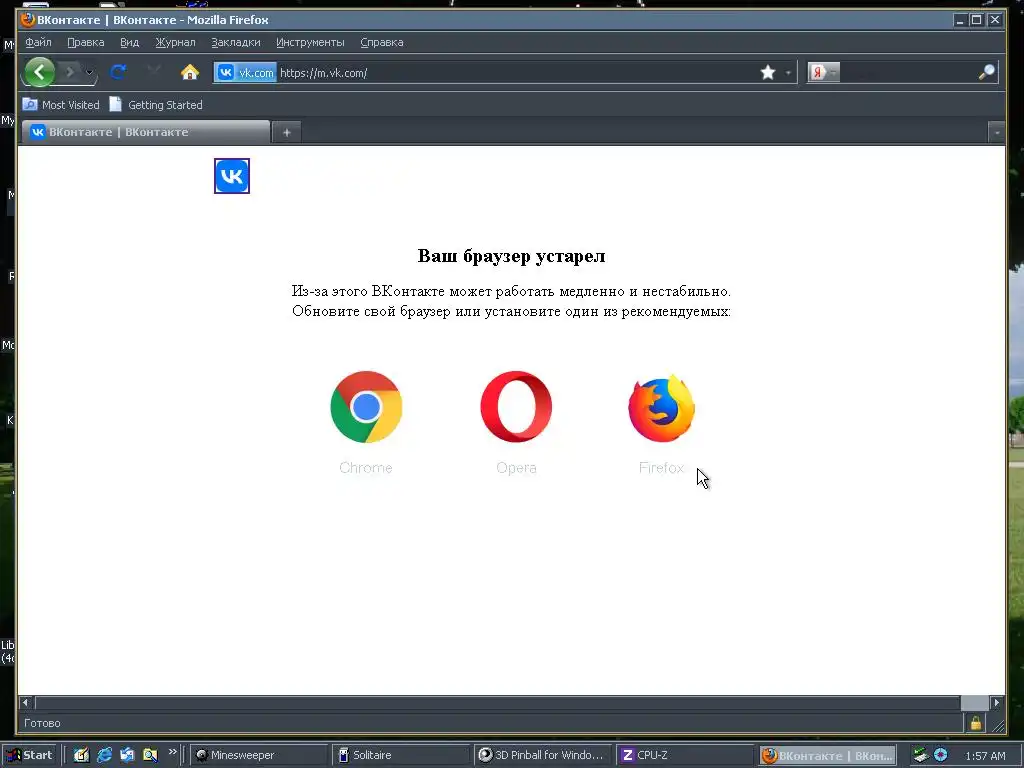The height and width of the screenshot is (768, 1024).
Task: Click the horizontal scrollbar left arrow
Action: coord(25,703)
